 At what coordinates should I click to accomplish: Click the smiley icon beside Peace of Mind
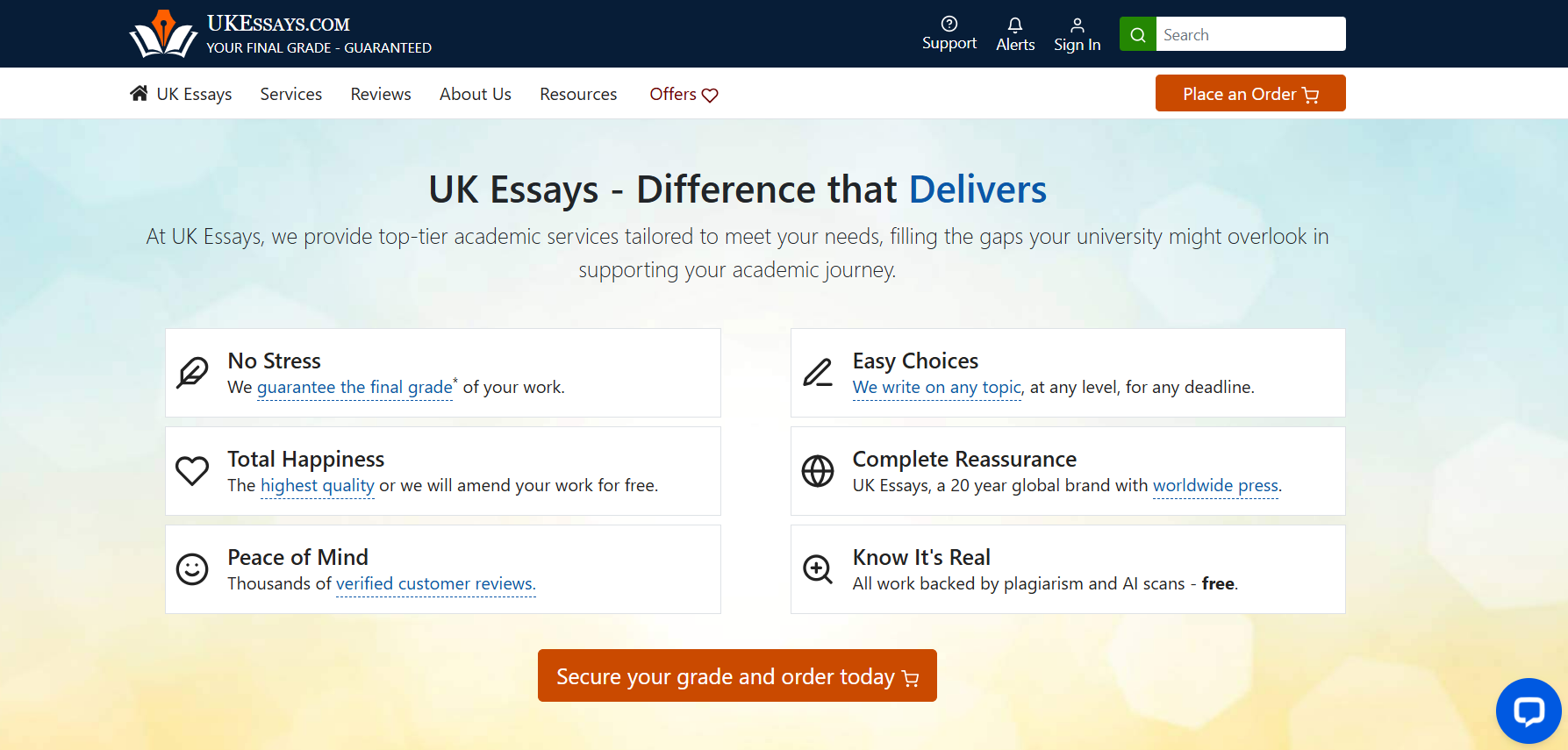192,569
